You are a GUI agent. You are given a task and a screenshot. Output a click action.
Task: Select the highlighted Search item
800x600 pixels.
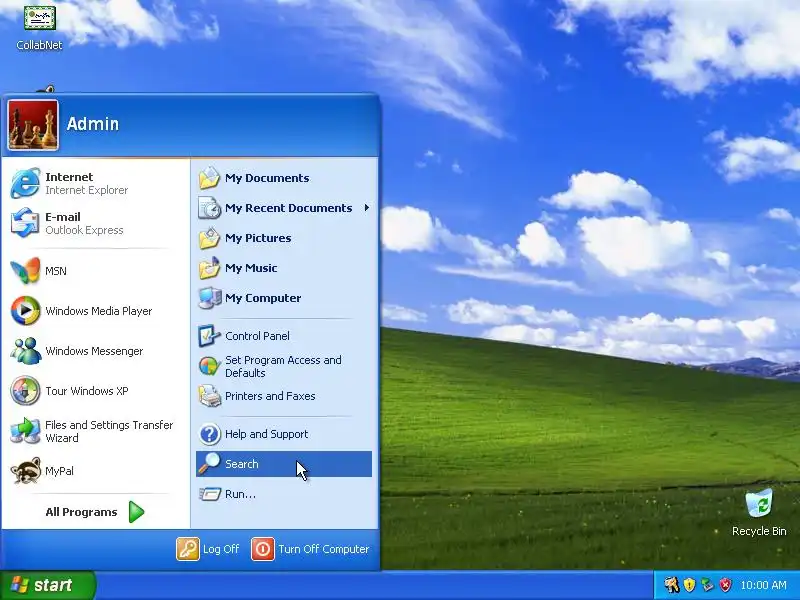(x=284, y=464)
